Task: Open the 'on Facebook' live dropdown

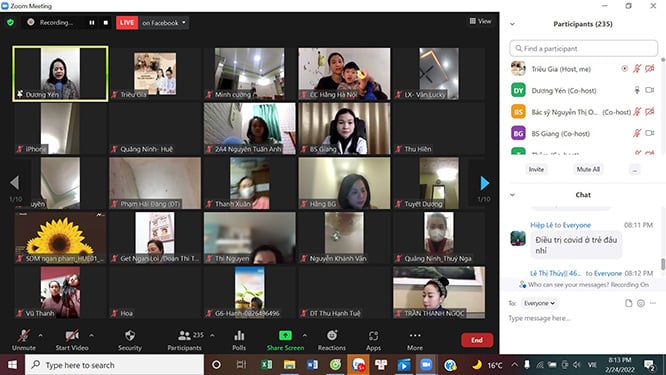Action: [164, 23]
